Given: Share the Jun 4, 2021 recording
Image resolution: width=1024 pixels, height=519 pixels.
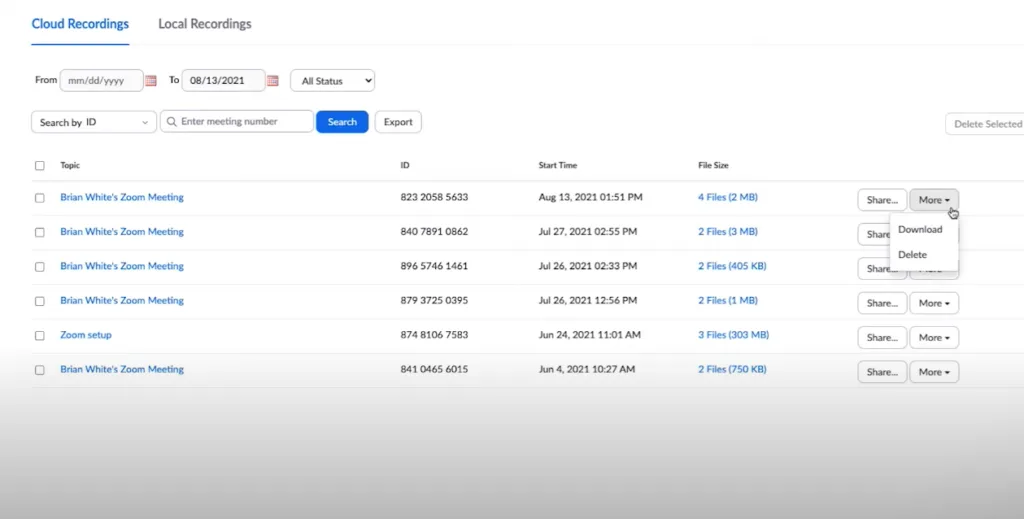Looking at the screenshot, I should tap(882, 372).
